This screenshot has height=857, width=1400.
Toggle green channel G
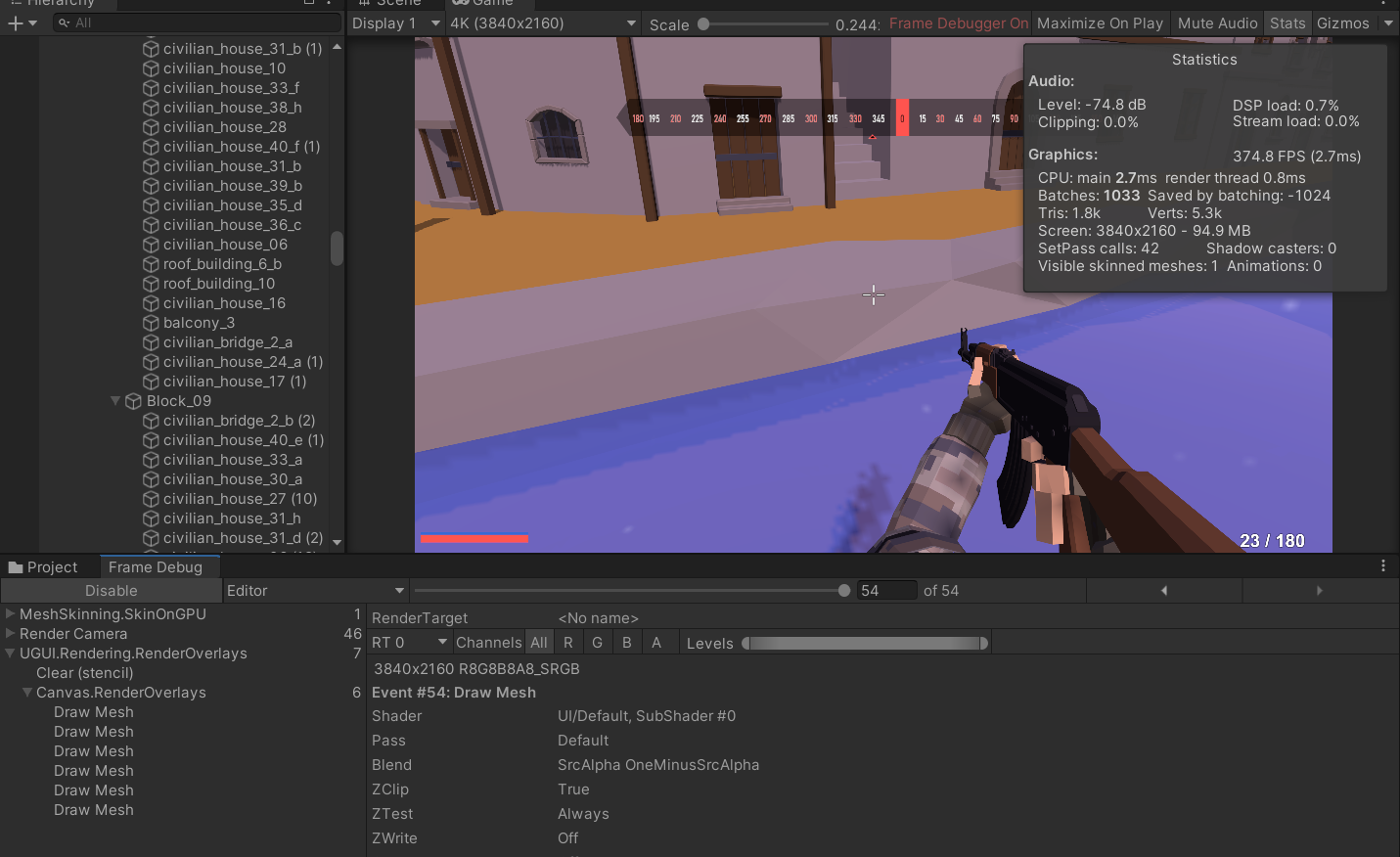click(598, 643)
